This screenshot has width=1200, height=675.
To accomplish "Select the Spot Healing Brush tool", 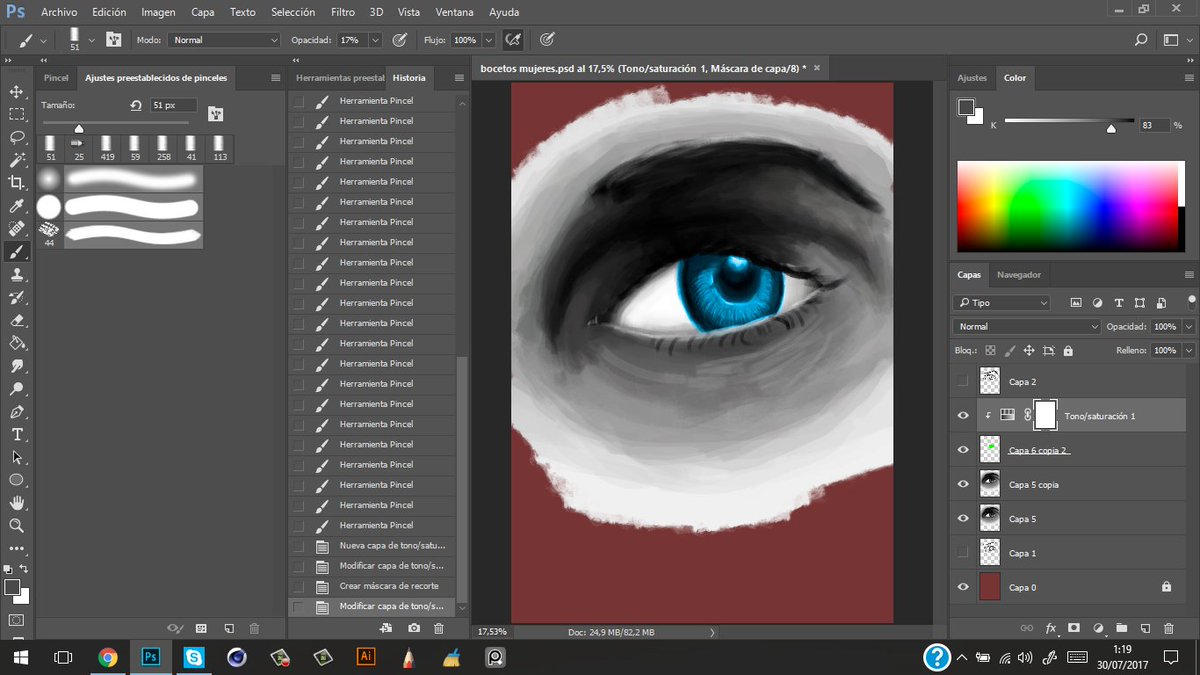I will (16, 229).
